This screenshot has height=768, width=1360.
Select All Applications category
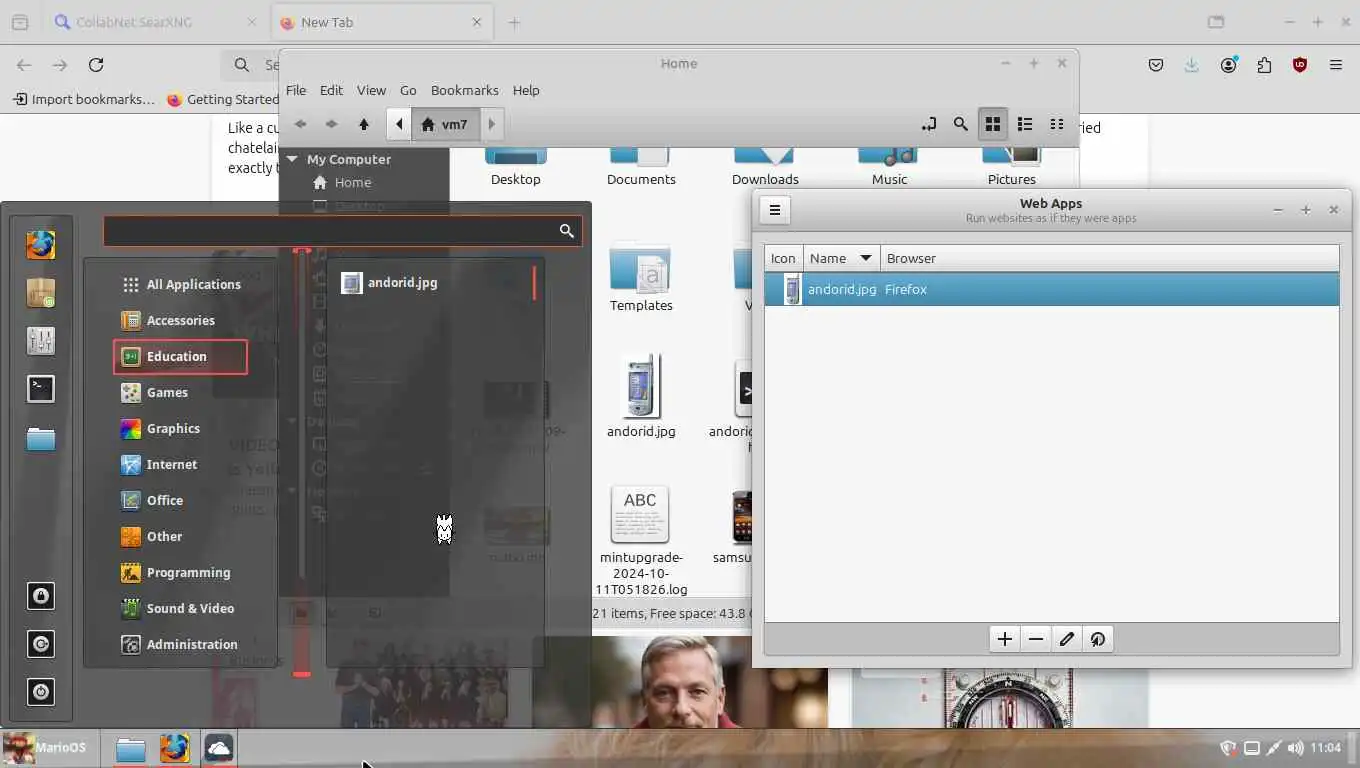181,284
